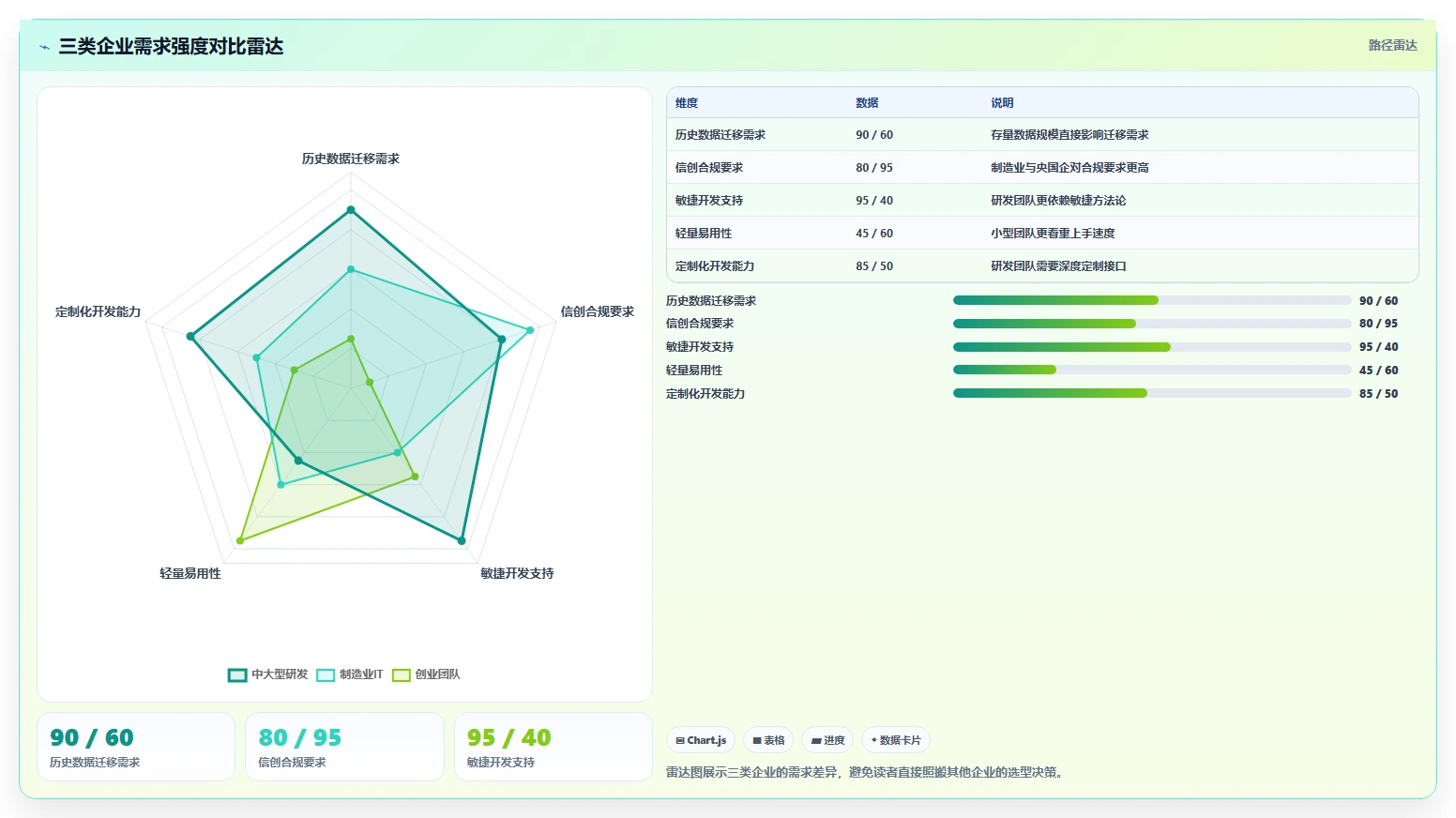Click the radar axis label 轻量易用性
1456x818 pixels.
click(190, 573)
